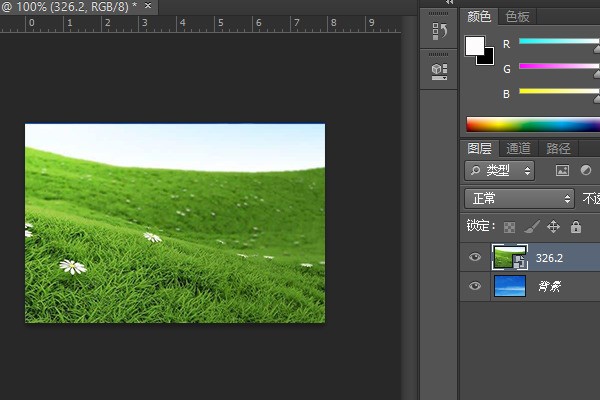Click the grass image on canvas

coord(175,223)
